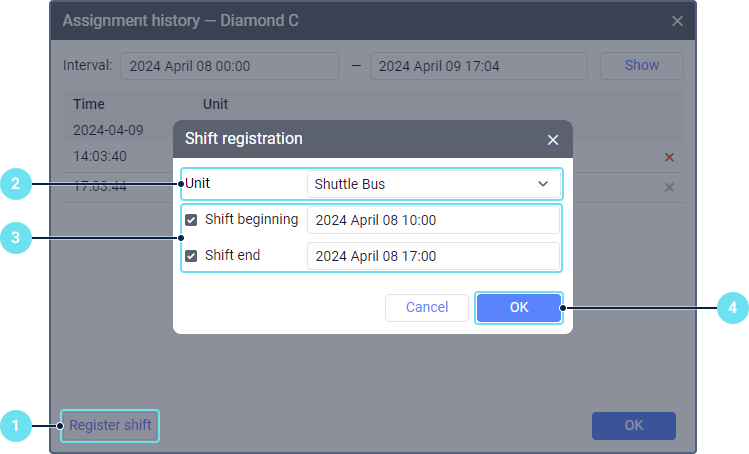This screenshot has width=749, height=454.
Task: Click callout marker number 1
Action: coord(15,426)
